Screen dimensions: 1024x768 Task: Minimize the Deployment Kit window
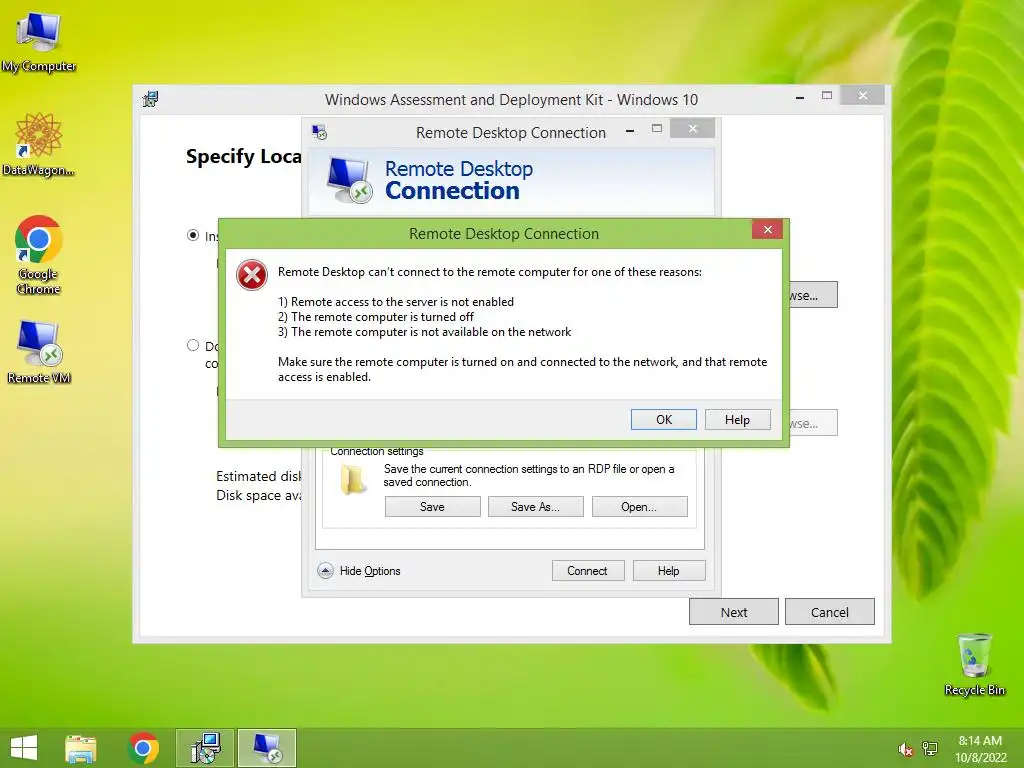[x=800, y=97]
